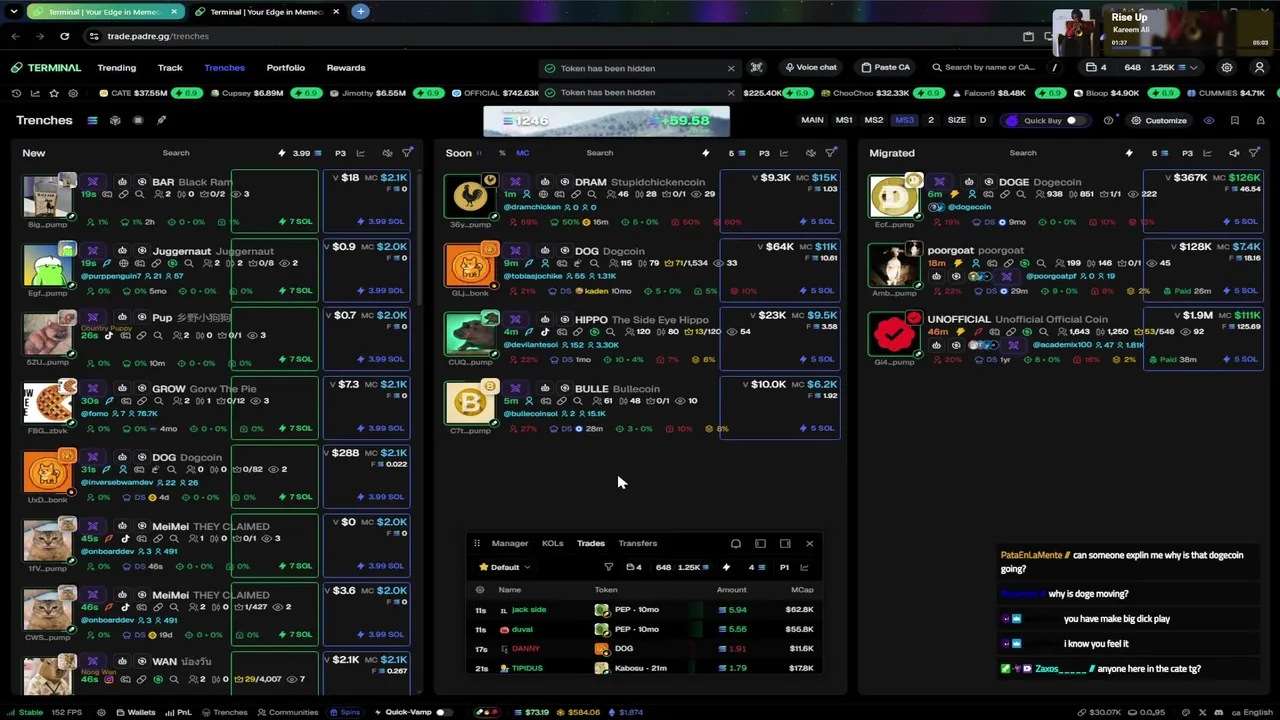Open the Default preset dropdown in trades panel
This screenshot has height=720, width=1280.
(x=505, y=567)
